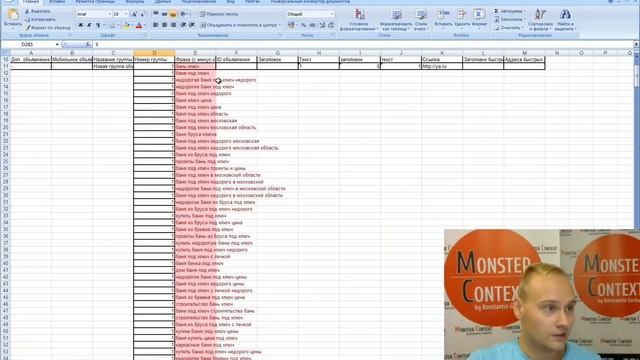Open Format as Table (Форматировать как таблицу)
Screen dimensions: 640x360
[396, 20]
